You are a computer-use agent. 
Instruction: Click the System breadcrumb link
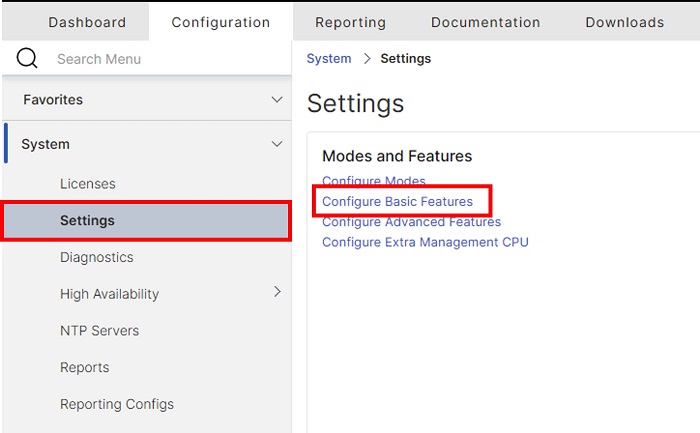click(329, 58)
